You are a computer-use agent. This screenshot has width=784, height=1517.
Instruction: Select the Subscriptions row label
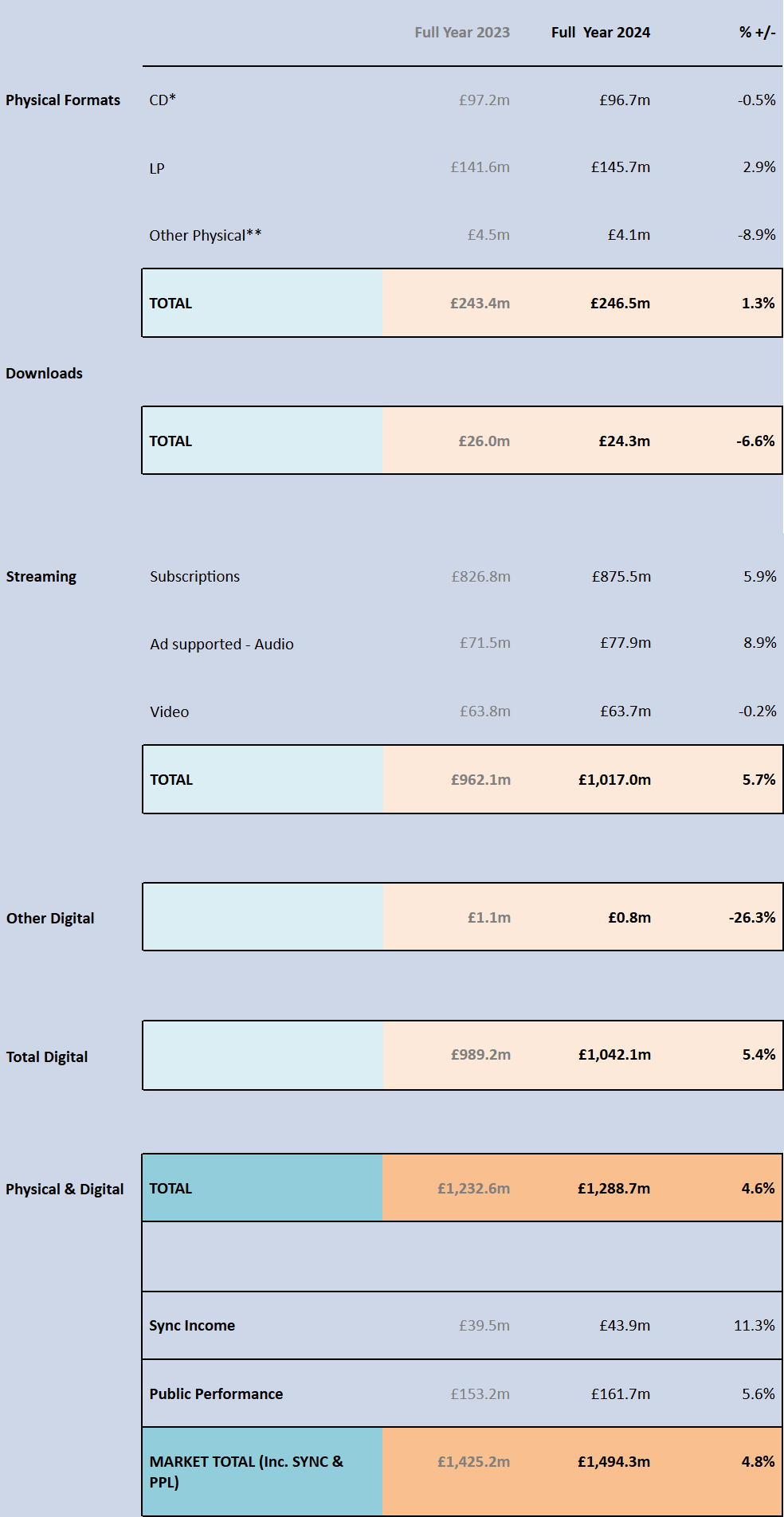coord(195,577)
